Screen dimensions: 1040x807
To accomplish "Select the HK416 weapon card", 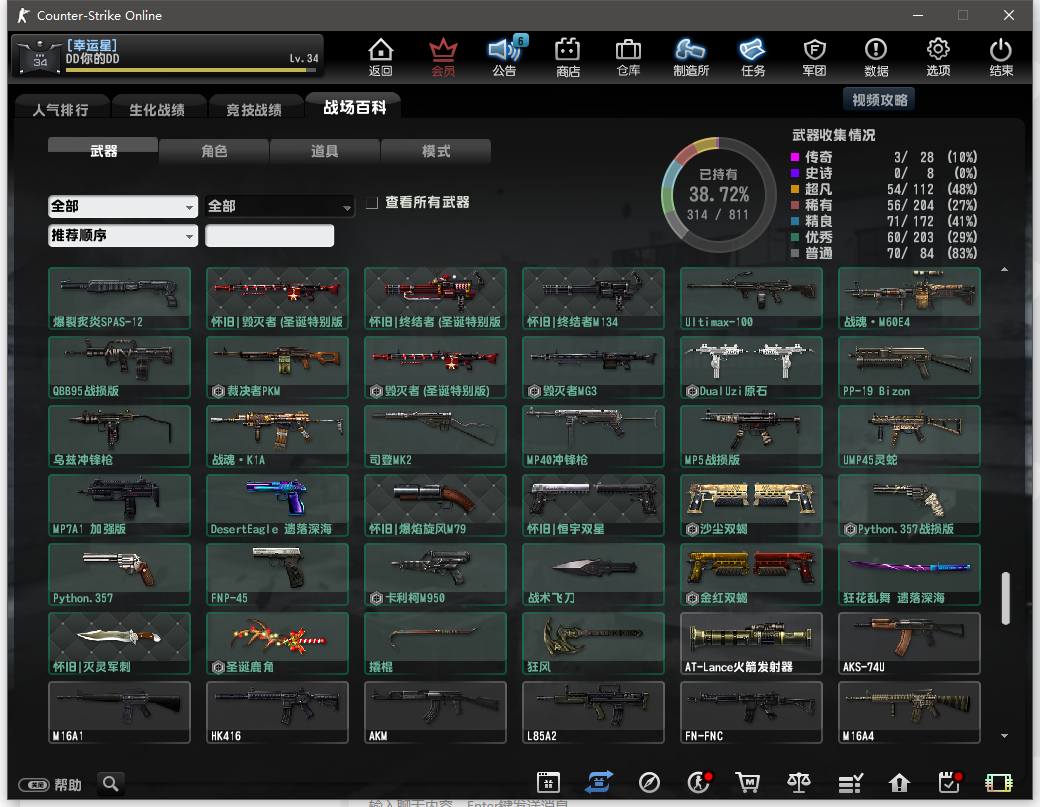I will [x=277, y=712].
